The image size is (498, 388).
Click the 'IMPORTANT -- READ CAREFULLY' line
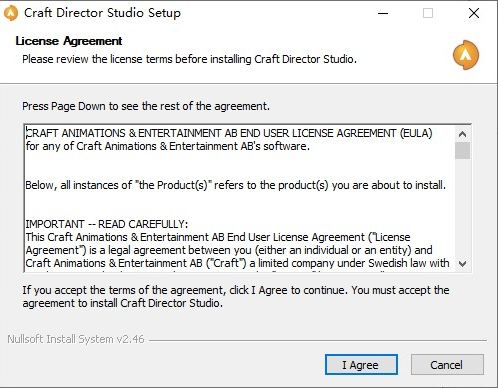(107, 224)
